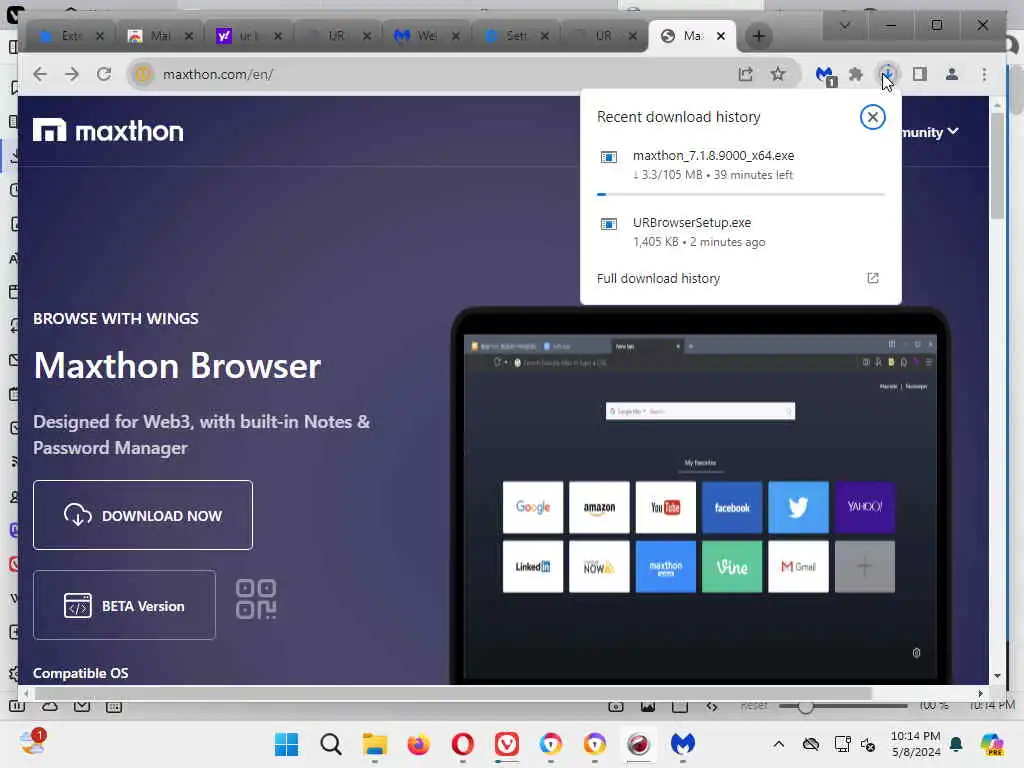The image size is (1024, 768).
Task: Go back using the browser back arrow
Action: click(x=40, y=74)
